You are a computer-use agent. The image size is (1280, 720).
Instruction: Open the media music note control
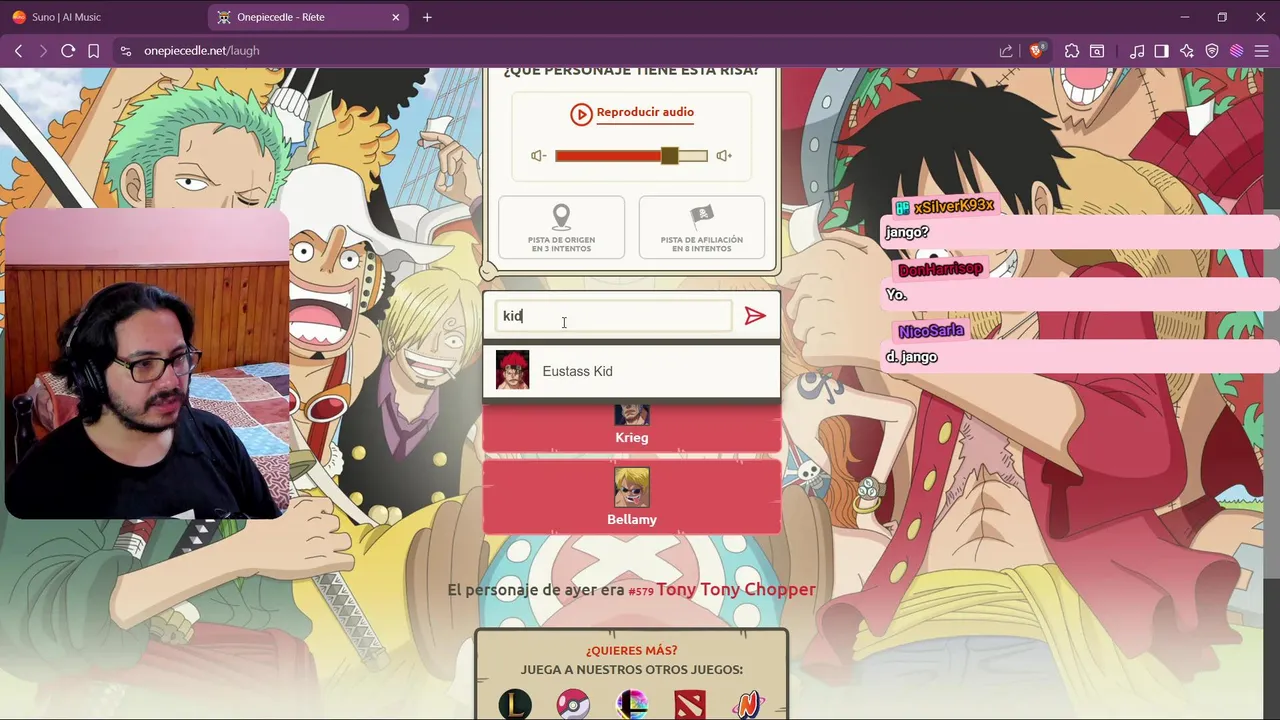coord(1136,51)
